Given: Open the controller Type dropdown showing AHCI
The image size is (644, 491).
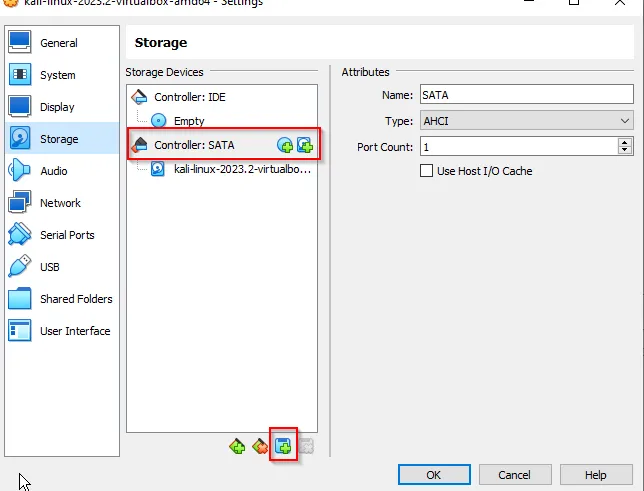Looking at the screenshot, I should click(x=527, y=121).
